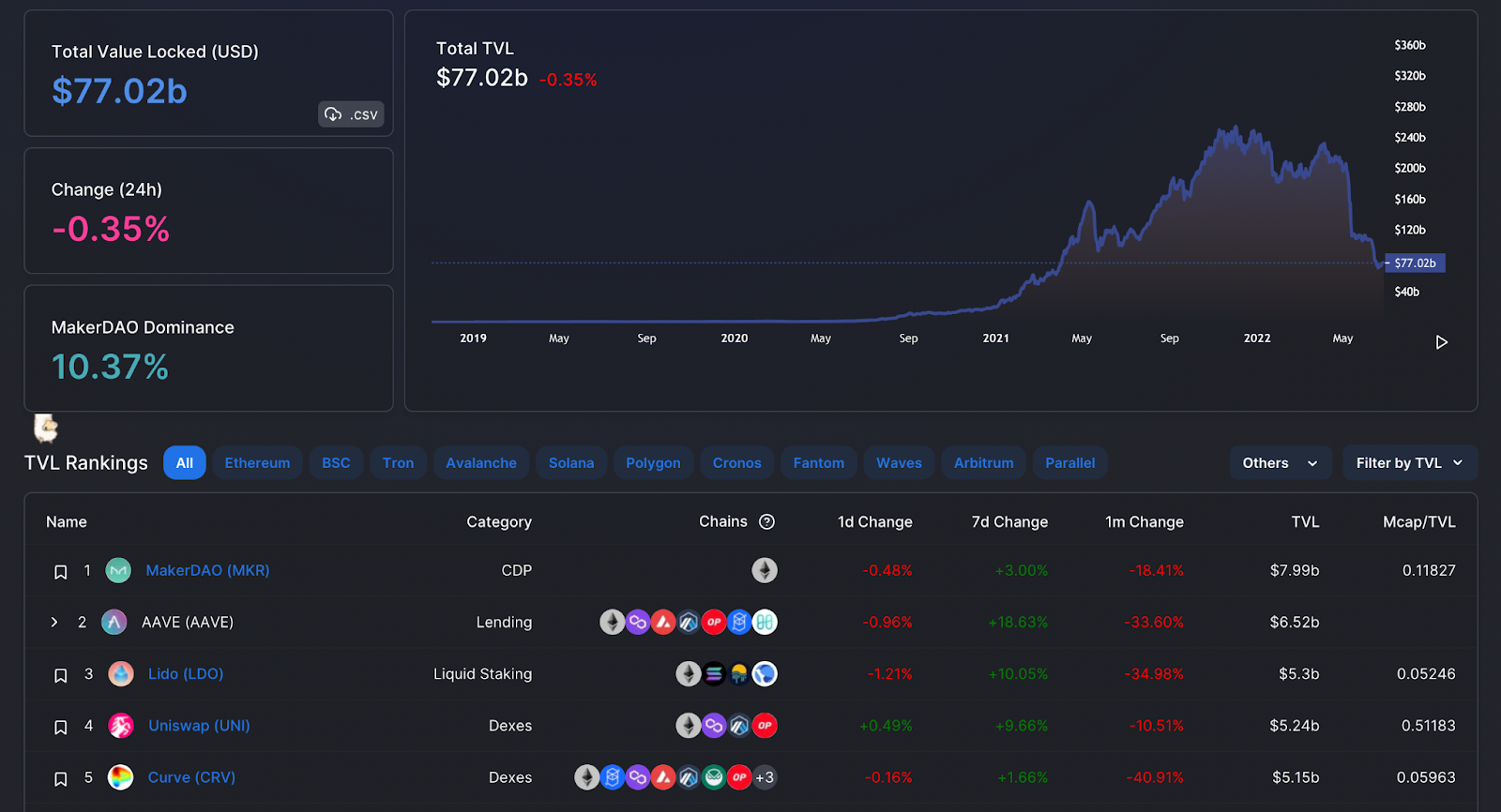Screen dimensions: 1501x812
Task: Click the Liquid Staking category cell
Action: point(482,673)
